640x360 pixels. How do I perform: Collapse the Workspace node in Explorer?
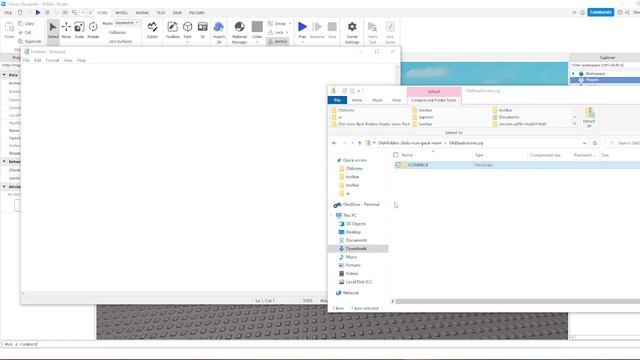tap(573, 74)
